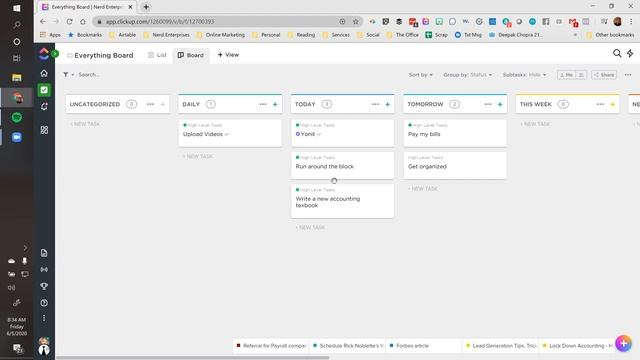Viewport: 640px width, 360px height.
Task: Open the Run around the block card
Action: pos(342,165)
